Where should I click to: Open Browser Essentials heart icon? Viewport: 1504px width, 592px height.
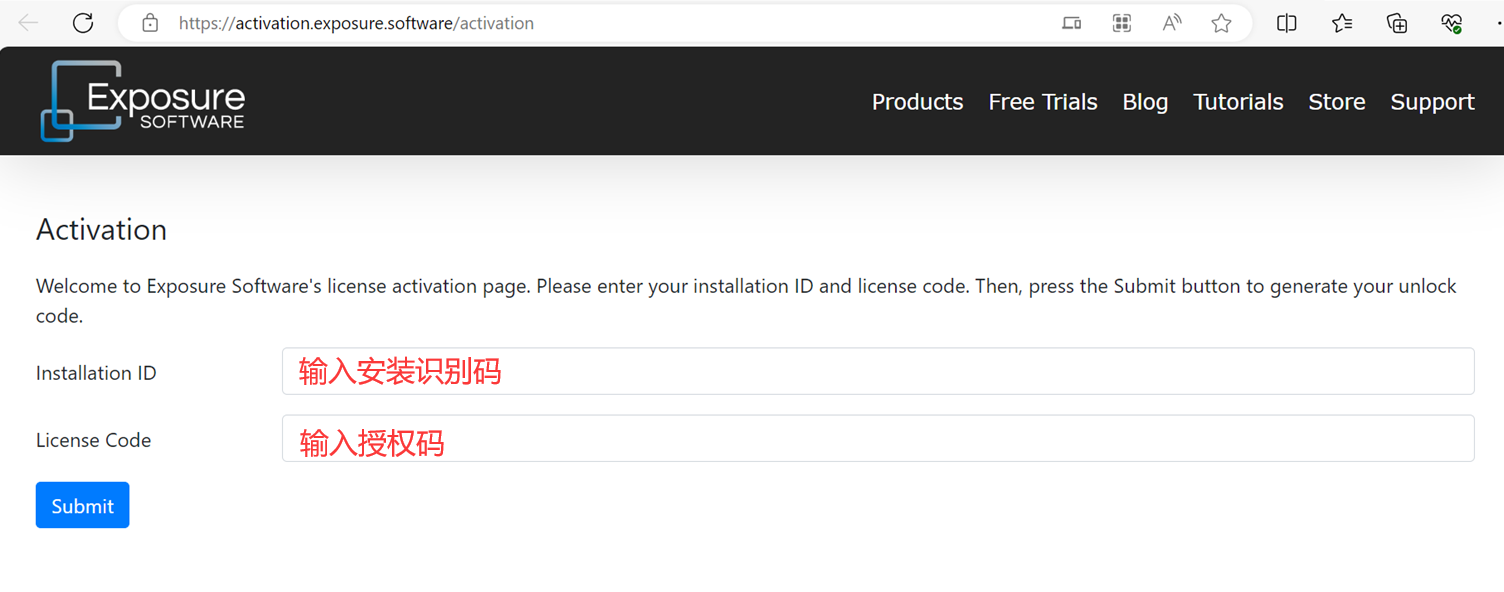[x=1451, y=23]
